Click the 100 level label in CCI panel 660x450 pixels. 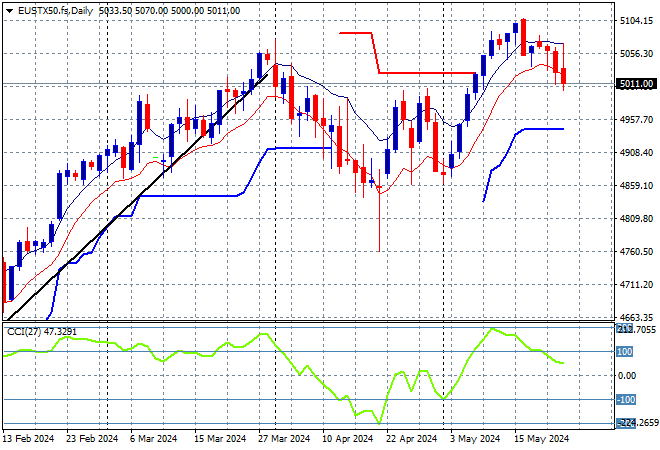624,351
